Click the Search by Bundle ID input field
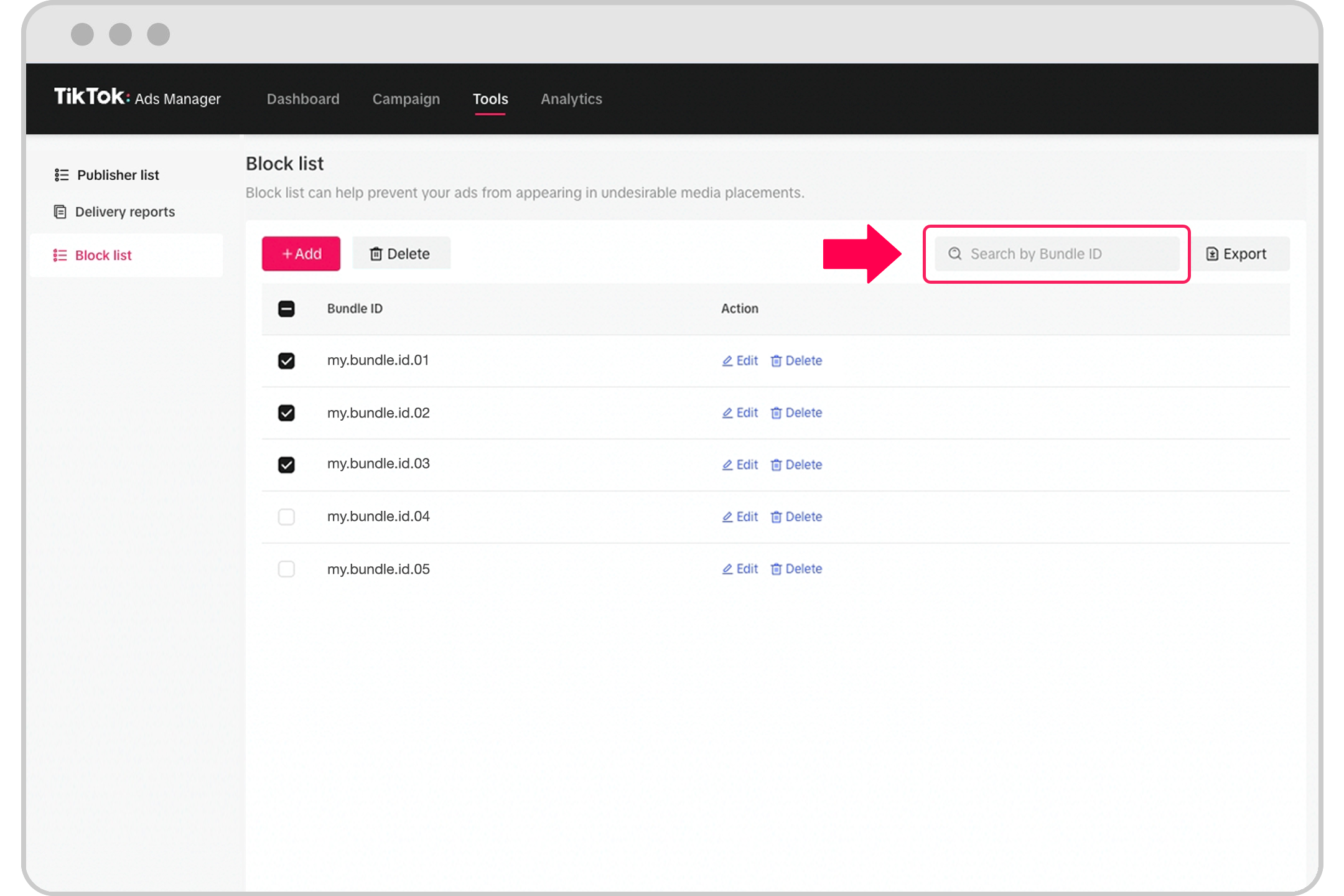The height and width of the screenshot is (896, 1344). pyautogui.click(x=1056, y=254)
